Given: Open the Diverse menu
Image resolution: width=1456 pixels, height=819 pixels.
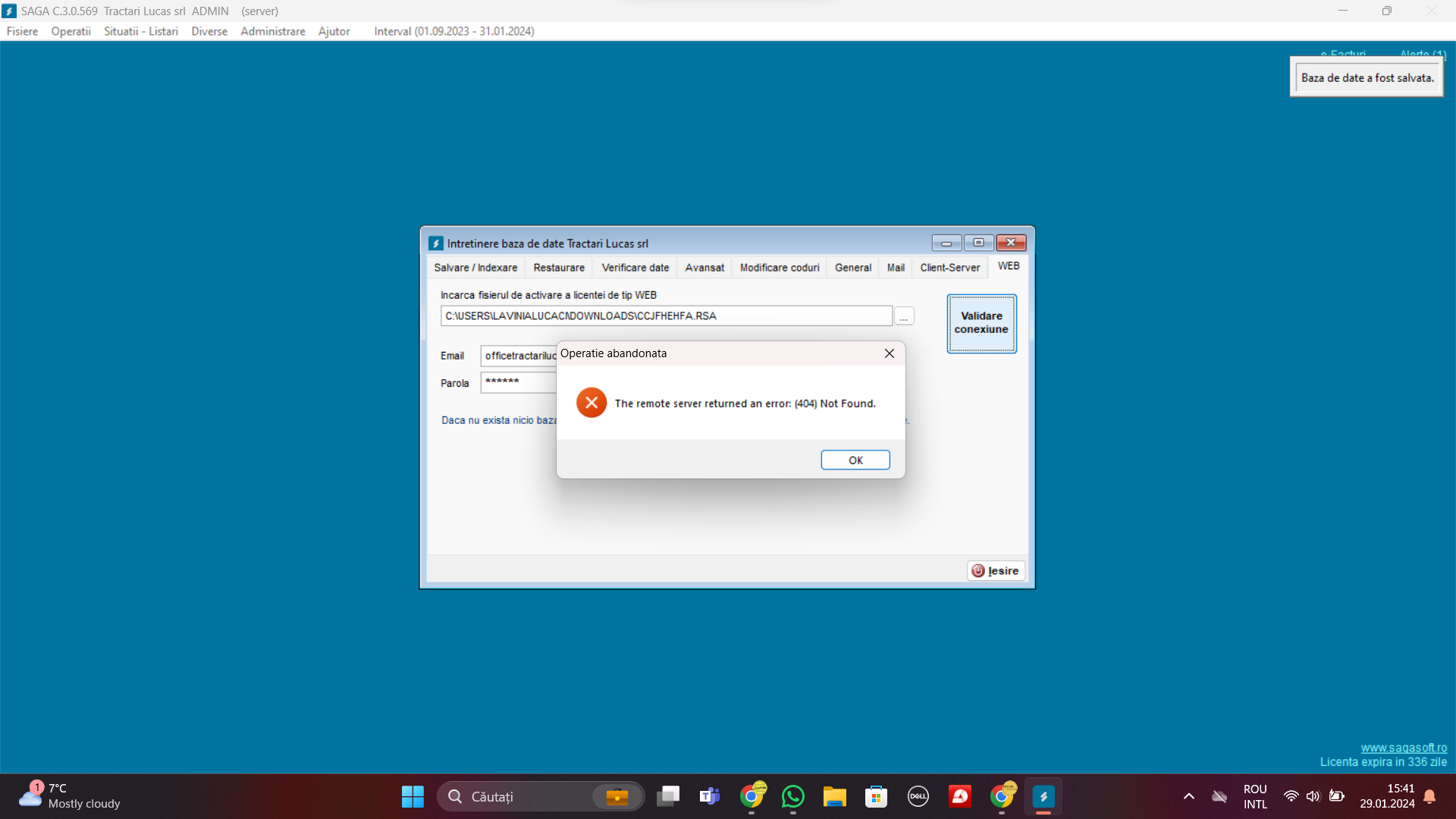Looking at the screenshot, I should click(x=209, y=31).
